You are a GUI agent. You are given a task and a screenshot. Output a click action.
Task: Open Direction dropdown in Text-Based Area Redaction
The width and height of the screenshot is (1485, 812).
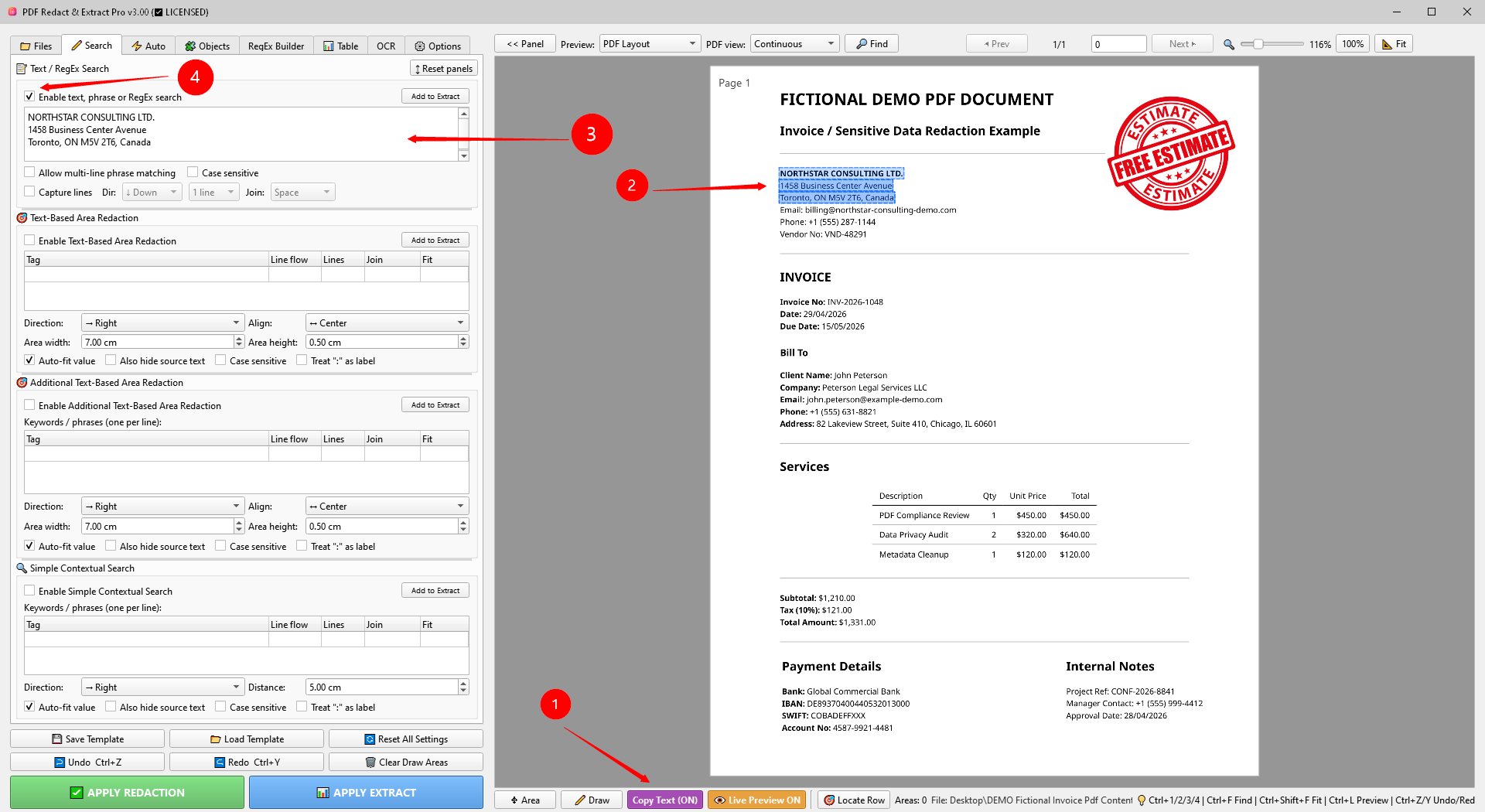[x=162, y=323]
